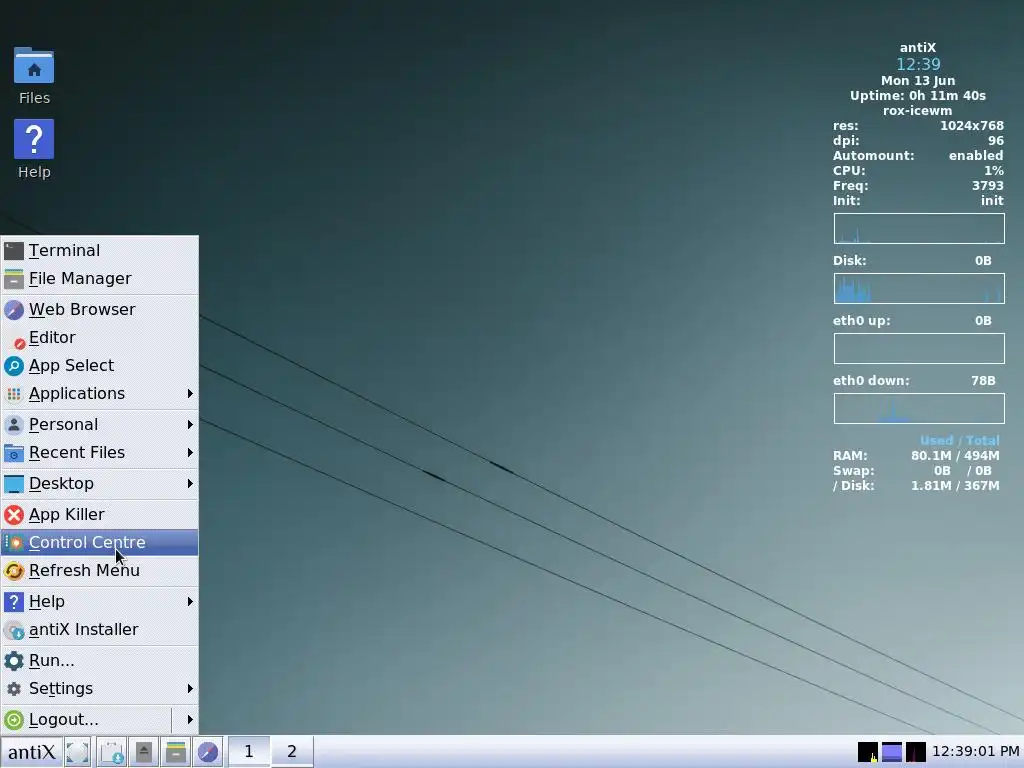Click the Automount 'enabled' value
The width and height of the screenshot is (1024, 768).
976,155
